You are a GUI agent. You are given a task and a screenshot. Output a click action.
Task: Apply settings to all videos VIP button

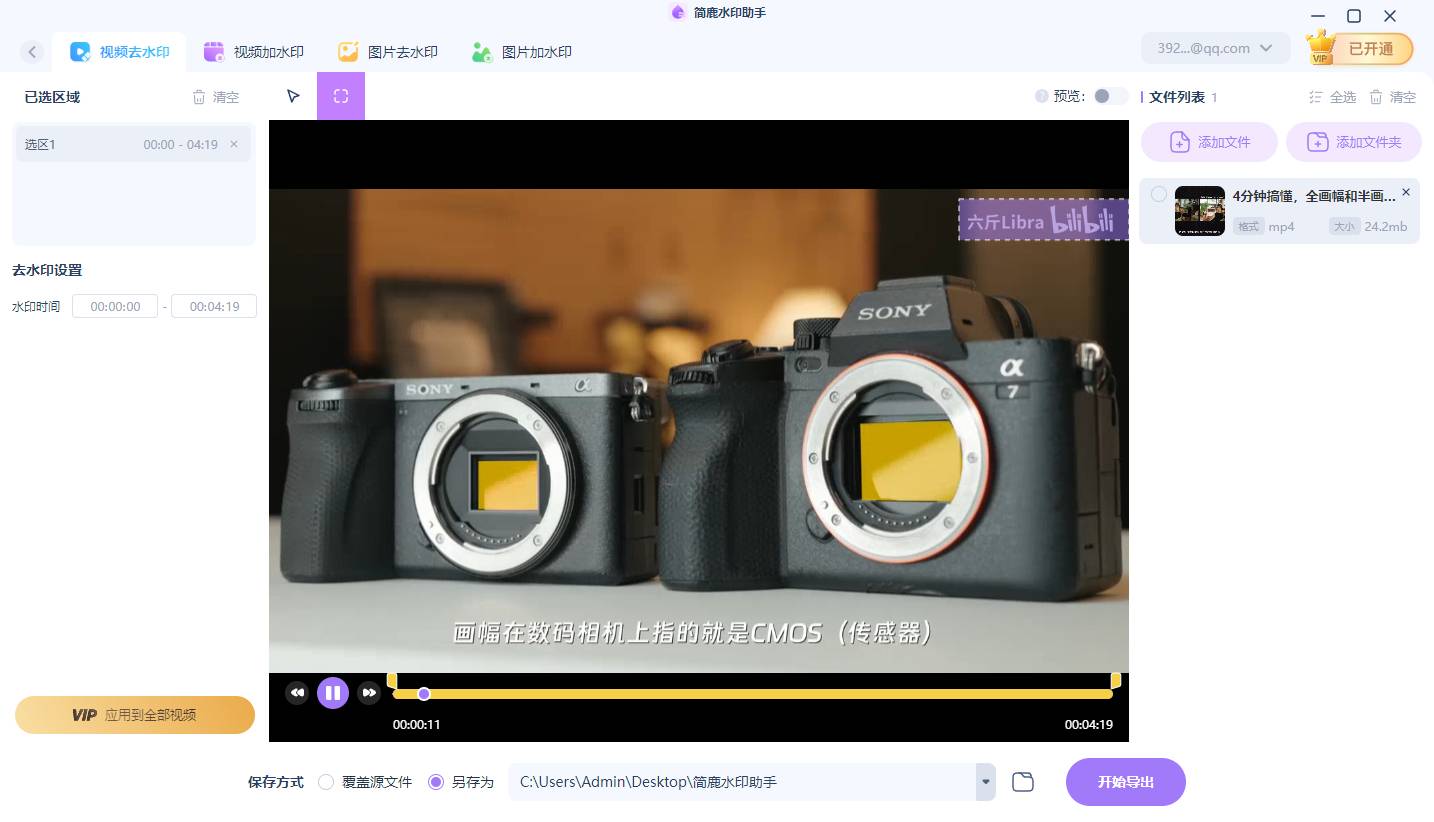[x=135, y=715]
